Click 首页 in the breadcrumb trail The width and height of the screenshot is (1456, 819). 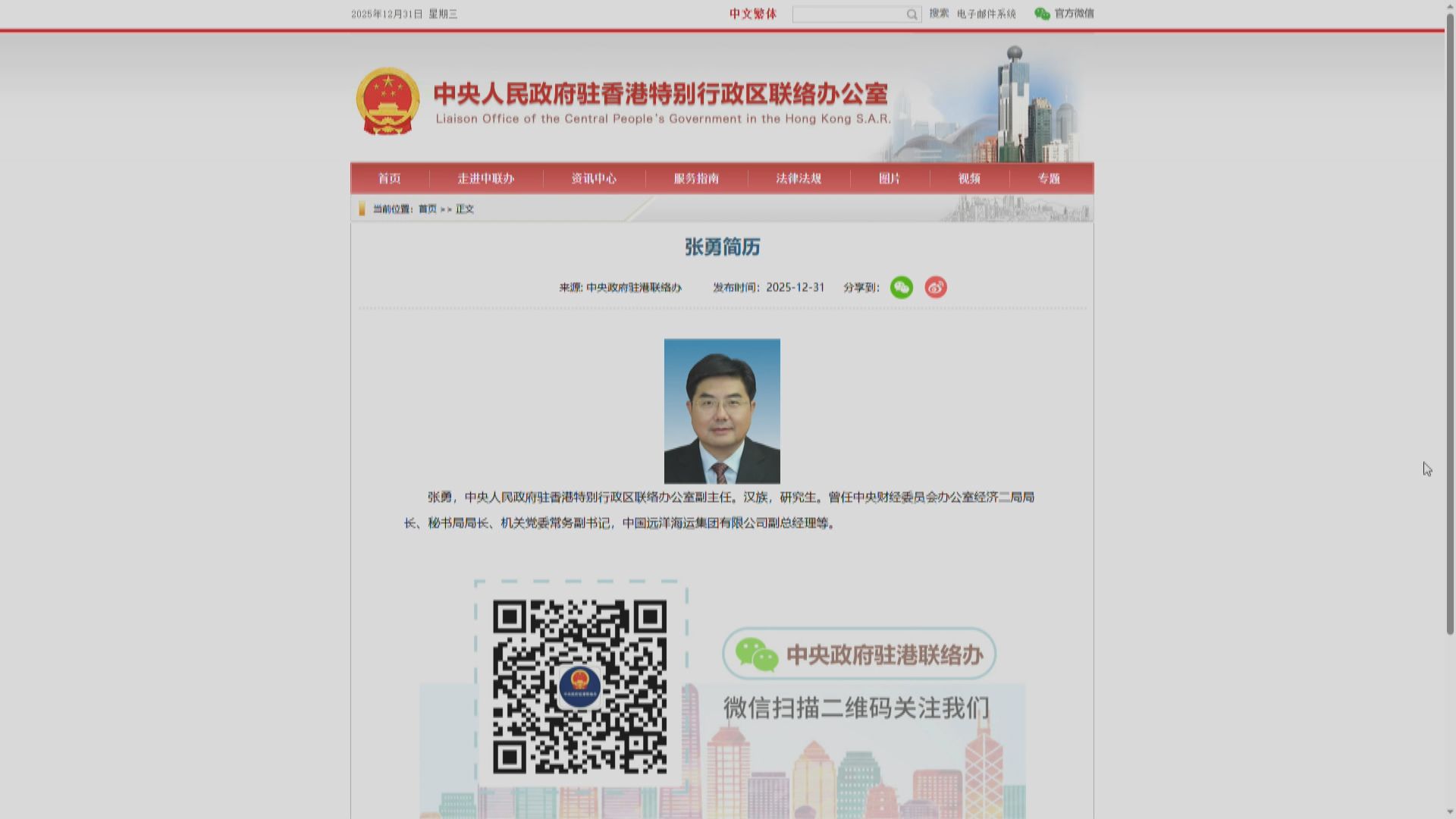427,209
